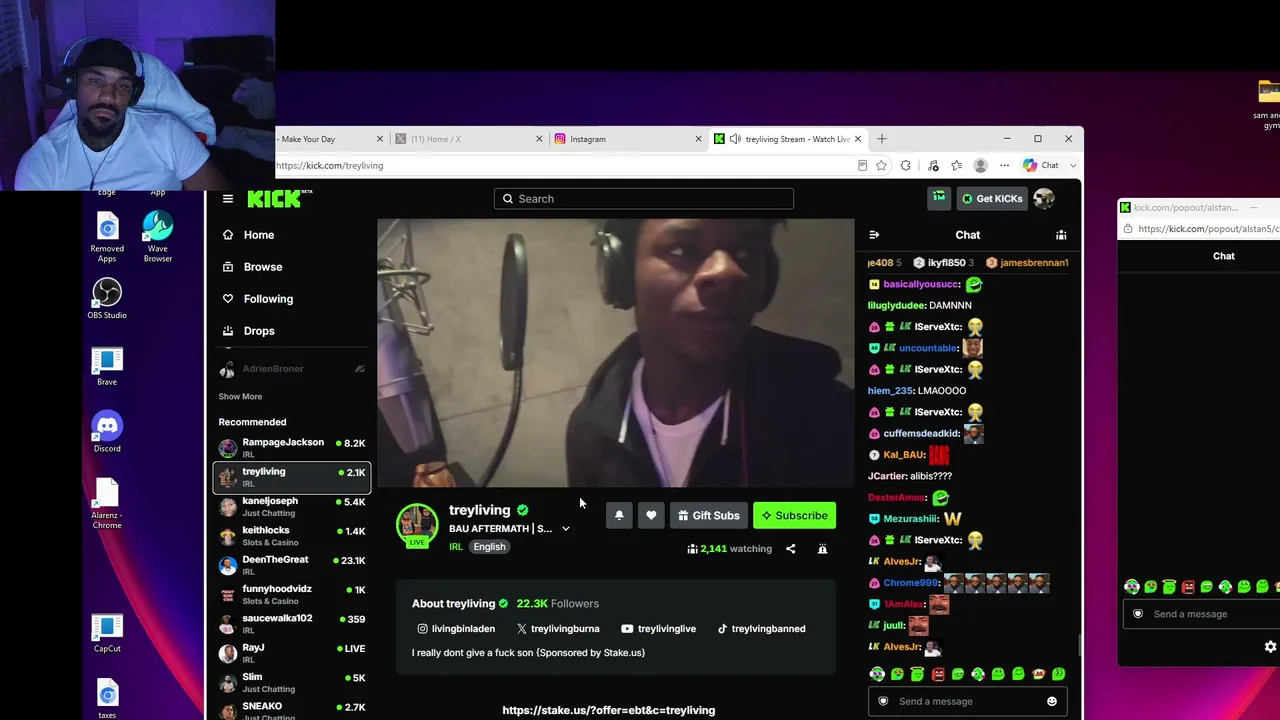Open the browser profile icon in toolbar
This screenshot has width=1280, height=720.
tap(981, 165)
